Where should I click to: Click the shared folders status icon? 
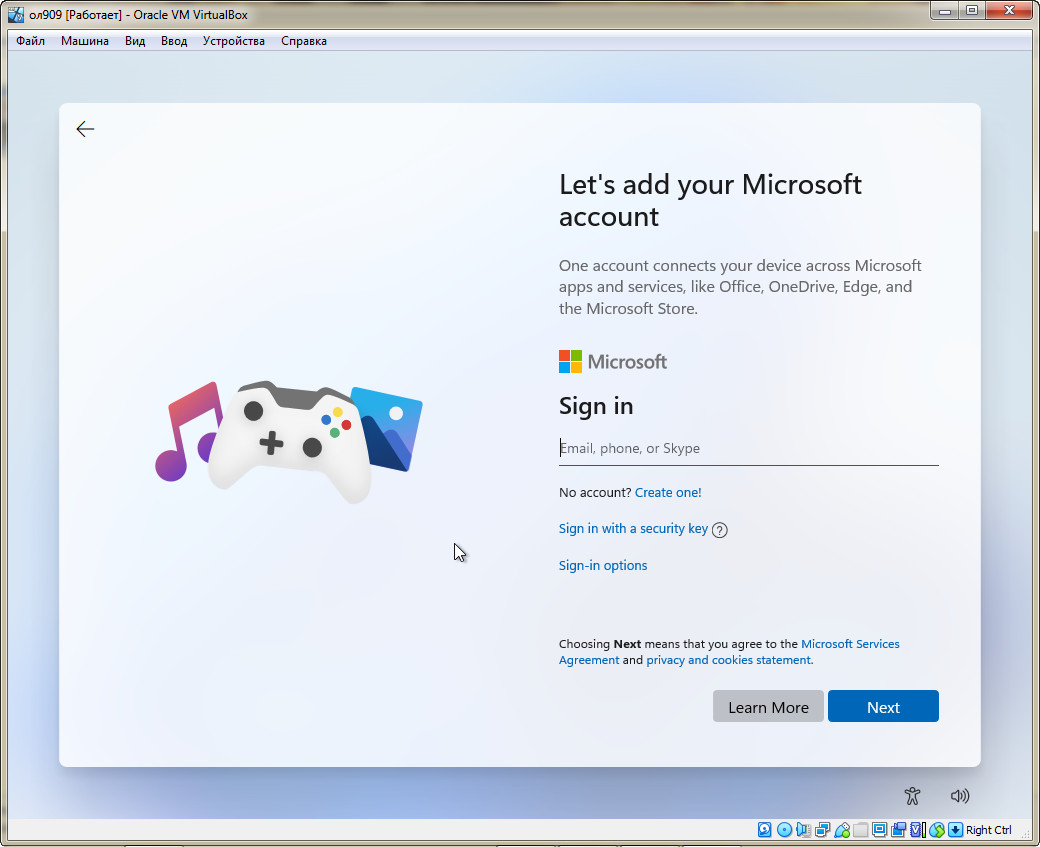[x=861, y=830]
